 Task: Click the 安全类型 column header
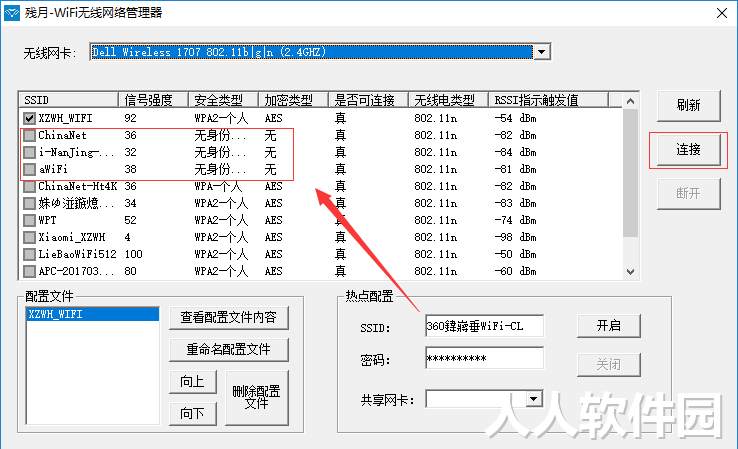tap(223, 100)
